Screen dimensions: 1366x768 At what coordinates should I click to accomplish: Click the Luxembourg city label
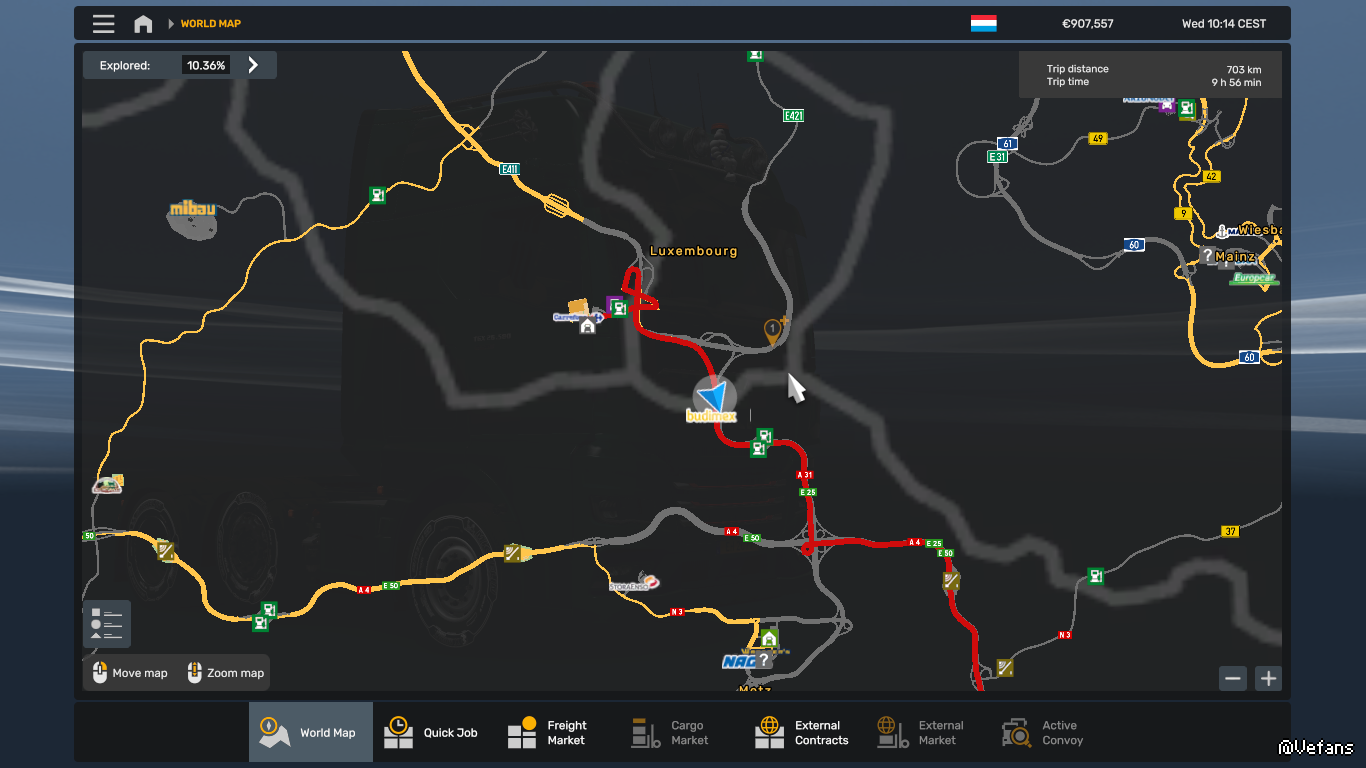click(x=694, y=251)
